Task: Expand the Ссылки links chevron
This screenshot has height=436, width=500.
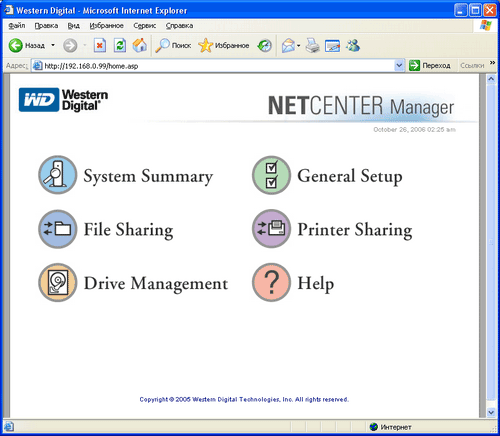Action: point(492,63)
